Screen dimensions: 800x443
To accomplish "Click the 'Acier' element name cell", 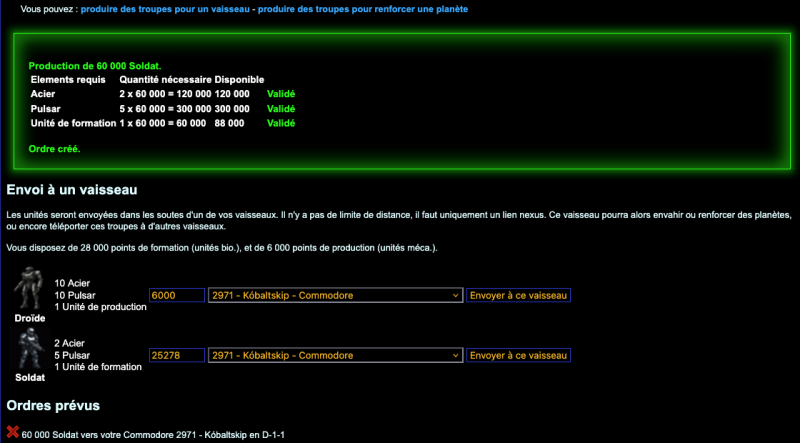I will coord(43,94).
